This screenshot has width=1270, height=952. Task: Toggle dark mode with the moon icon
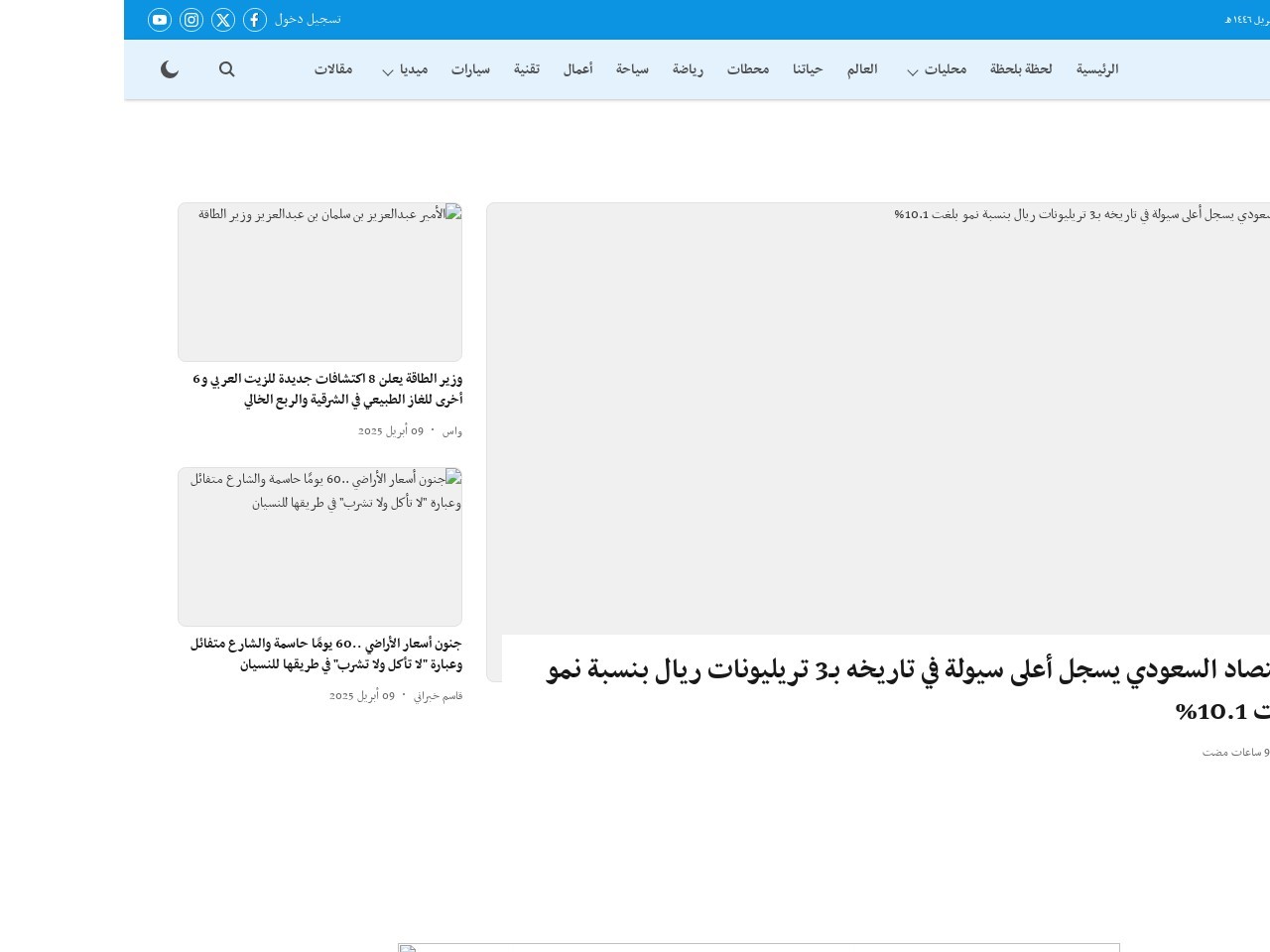(x=170, y=69)
